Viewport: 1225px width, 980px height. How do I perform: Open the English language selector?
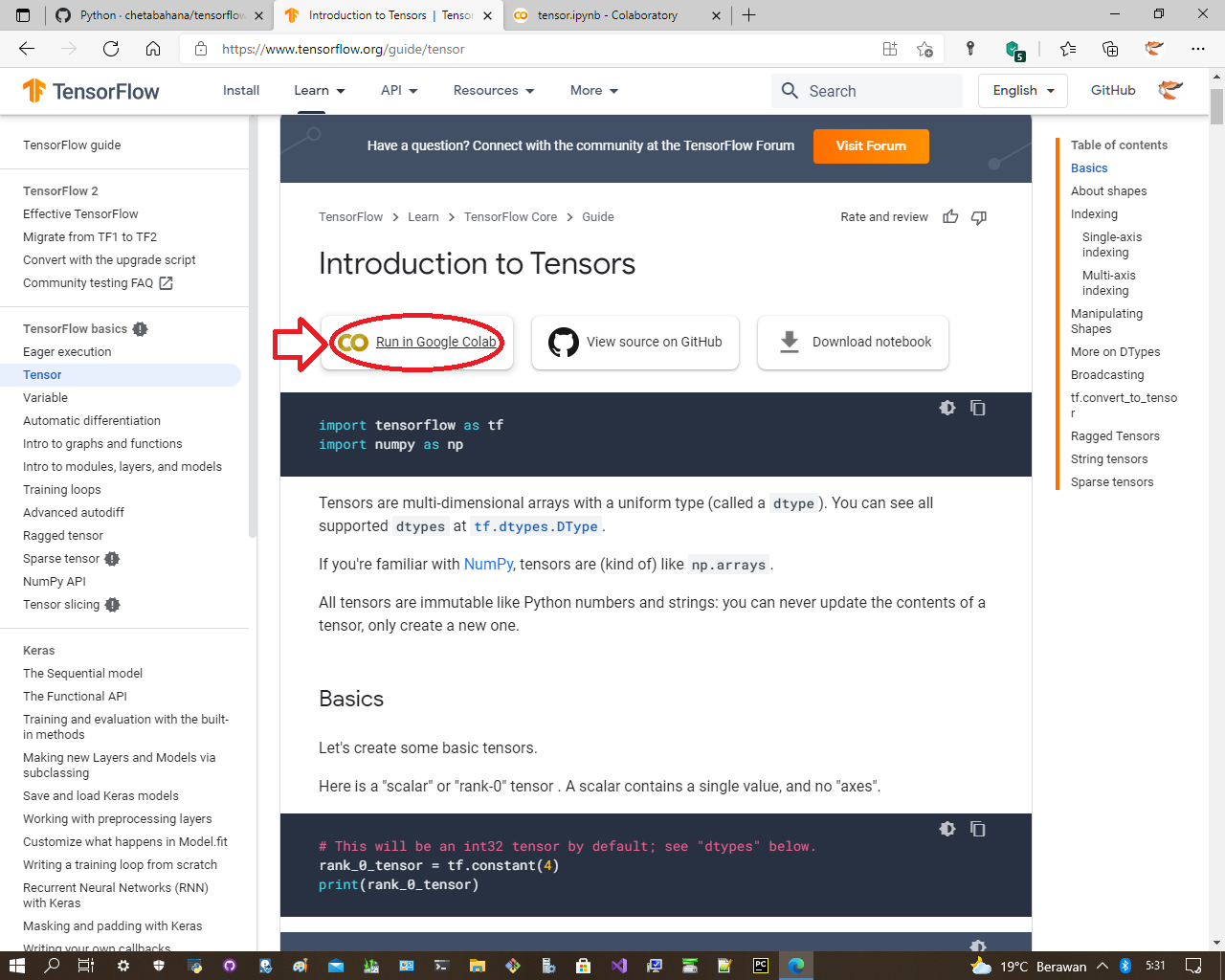(1023, 91)
